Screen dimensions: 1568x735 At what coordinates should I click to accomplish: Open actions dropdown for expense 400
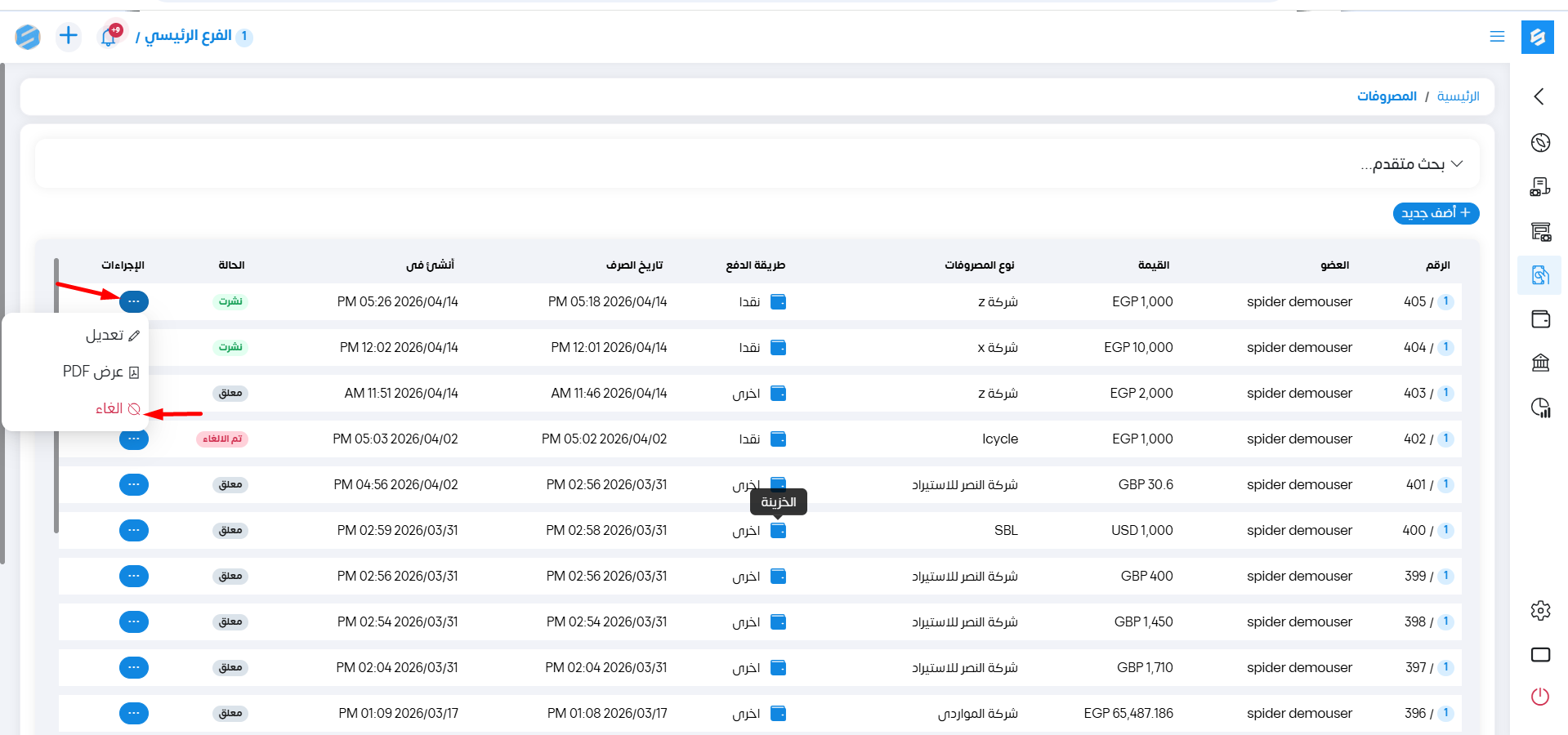coord(134,531)
